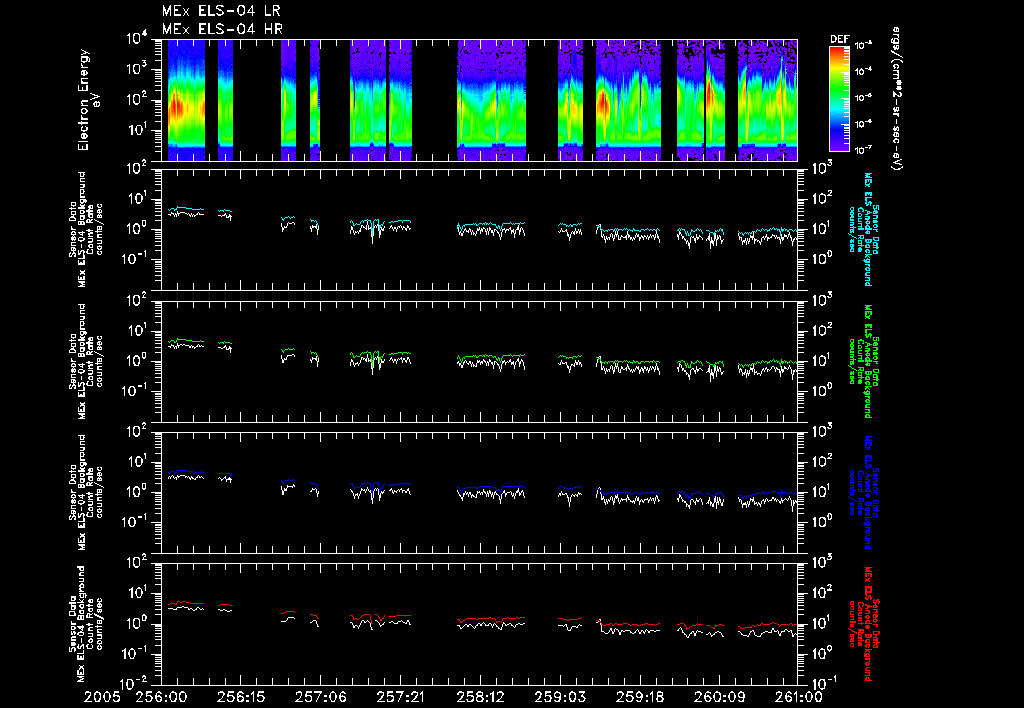Click the 10^4 tick on the Electron Energy axis
Screen dimensions: 1024x708
pos(137,39)
